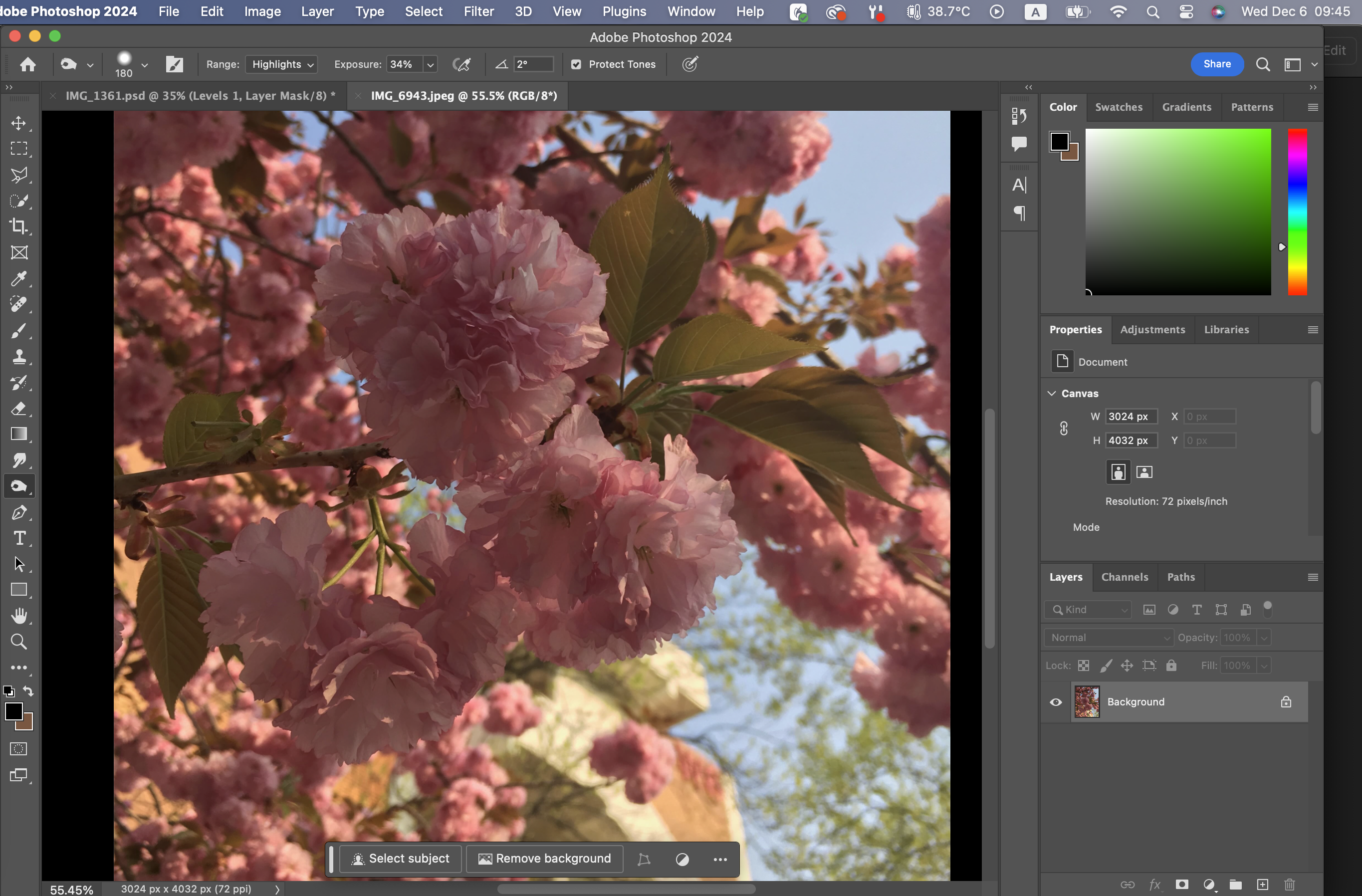Viewport: 1362px width, 896px height.
Task: Select the Horizontal Type tool
Action: pos(19,538)
